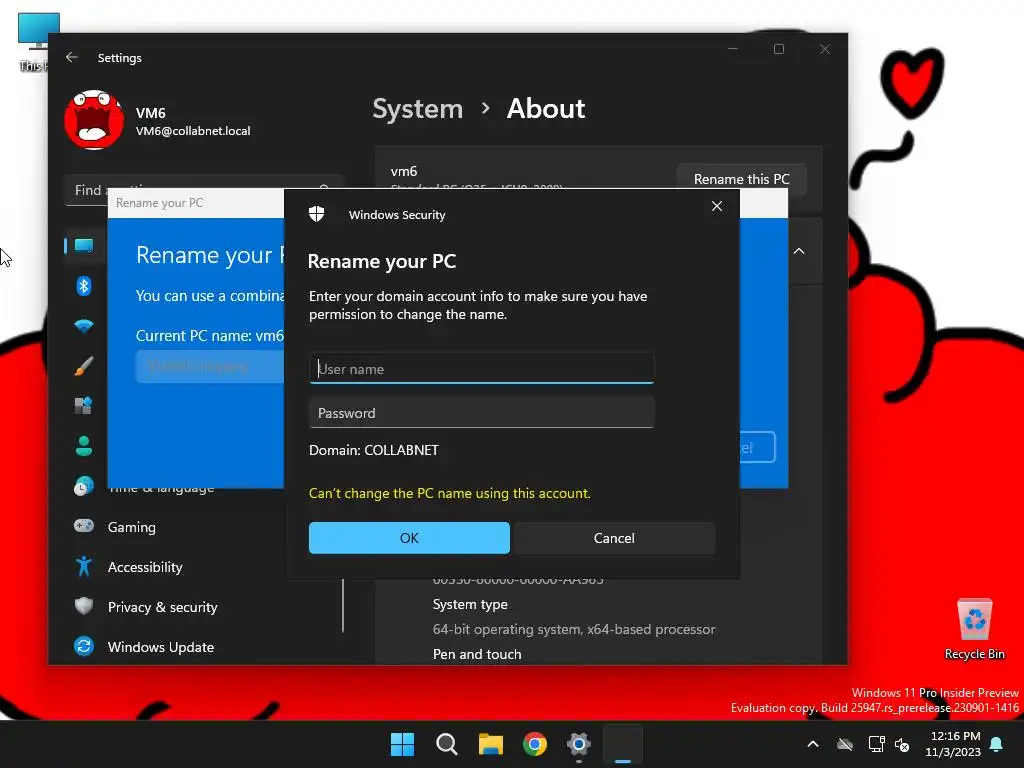Select "Domain: COLLABNET" text
Image resolution: width=1024 pixels, height=768 pixels.
374,450
